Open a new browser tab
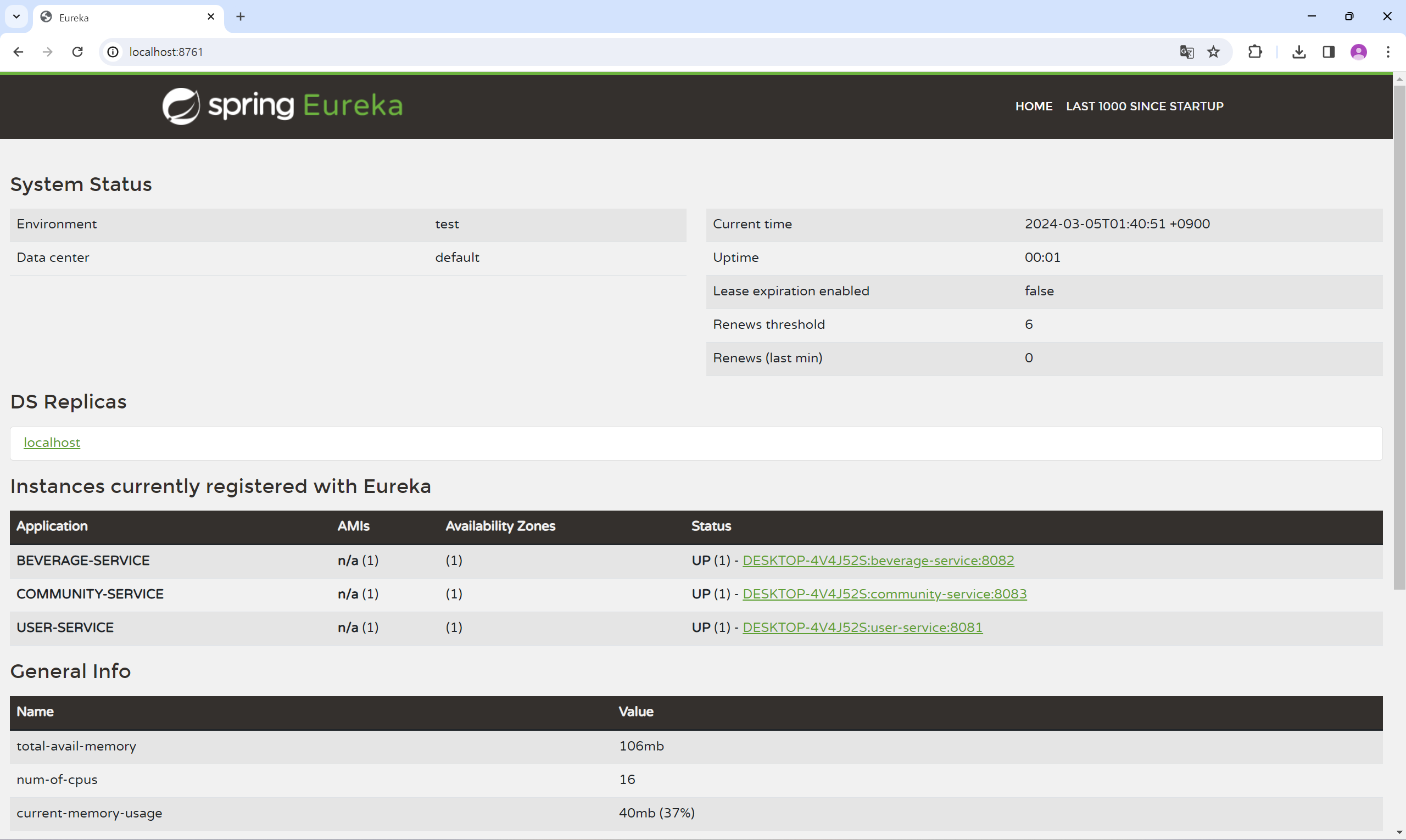1406x840 pixels. [241, 16]
